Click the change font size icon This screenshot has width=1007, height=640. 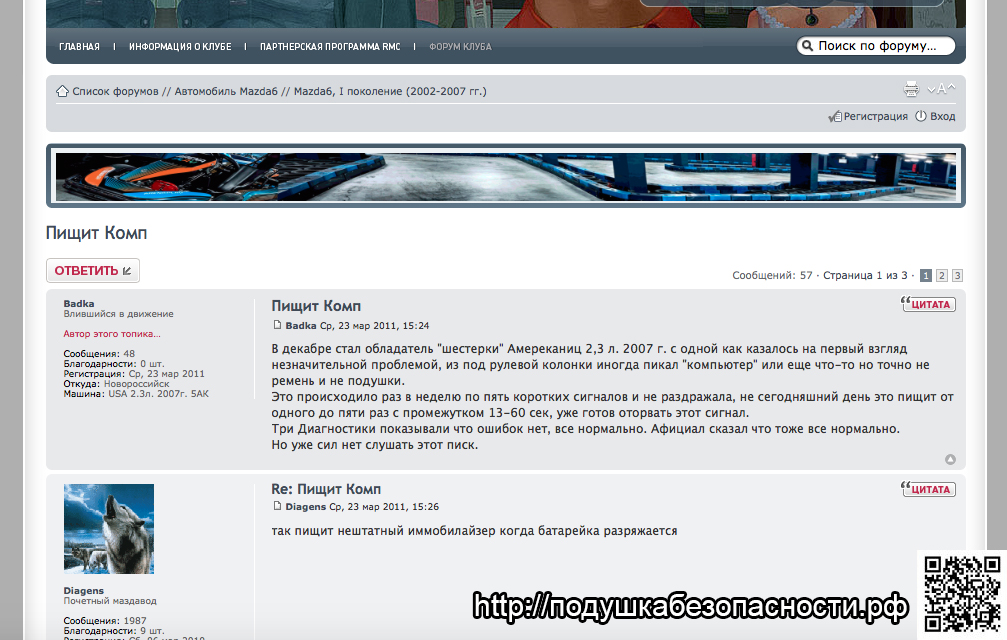[x=941, y=90]
